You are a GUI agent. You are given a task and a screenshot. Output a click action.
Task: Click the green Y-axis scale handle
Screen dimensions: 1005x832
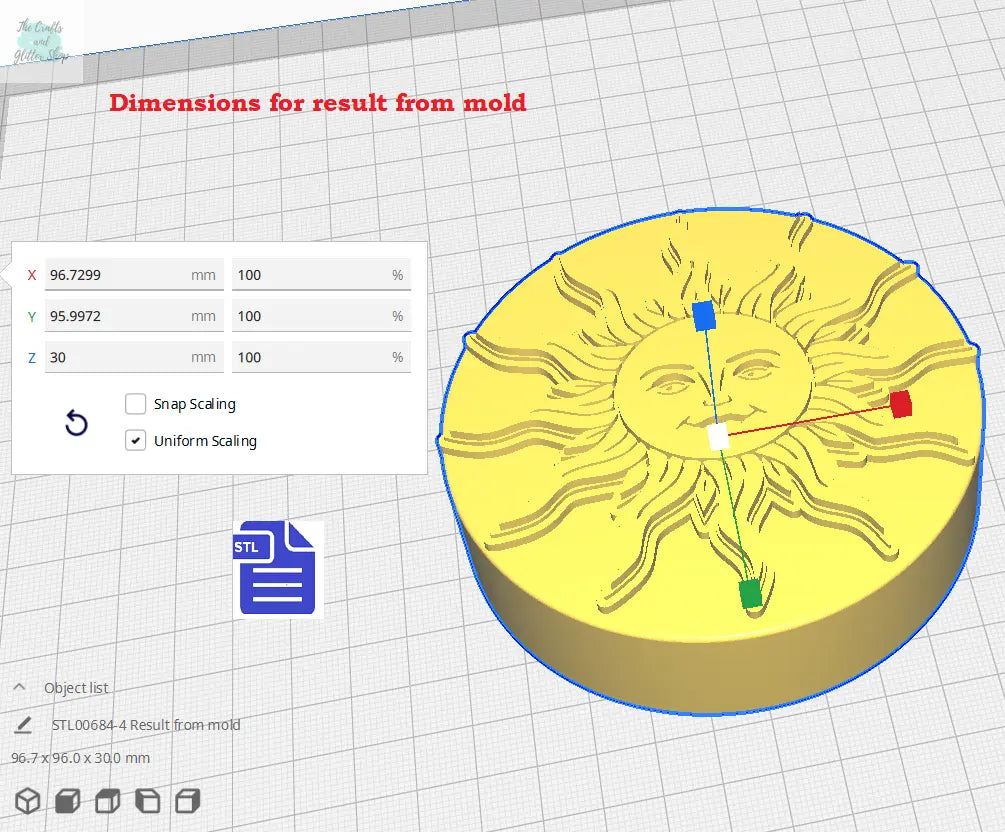pos(750,594)
